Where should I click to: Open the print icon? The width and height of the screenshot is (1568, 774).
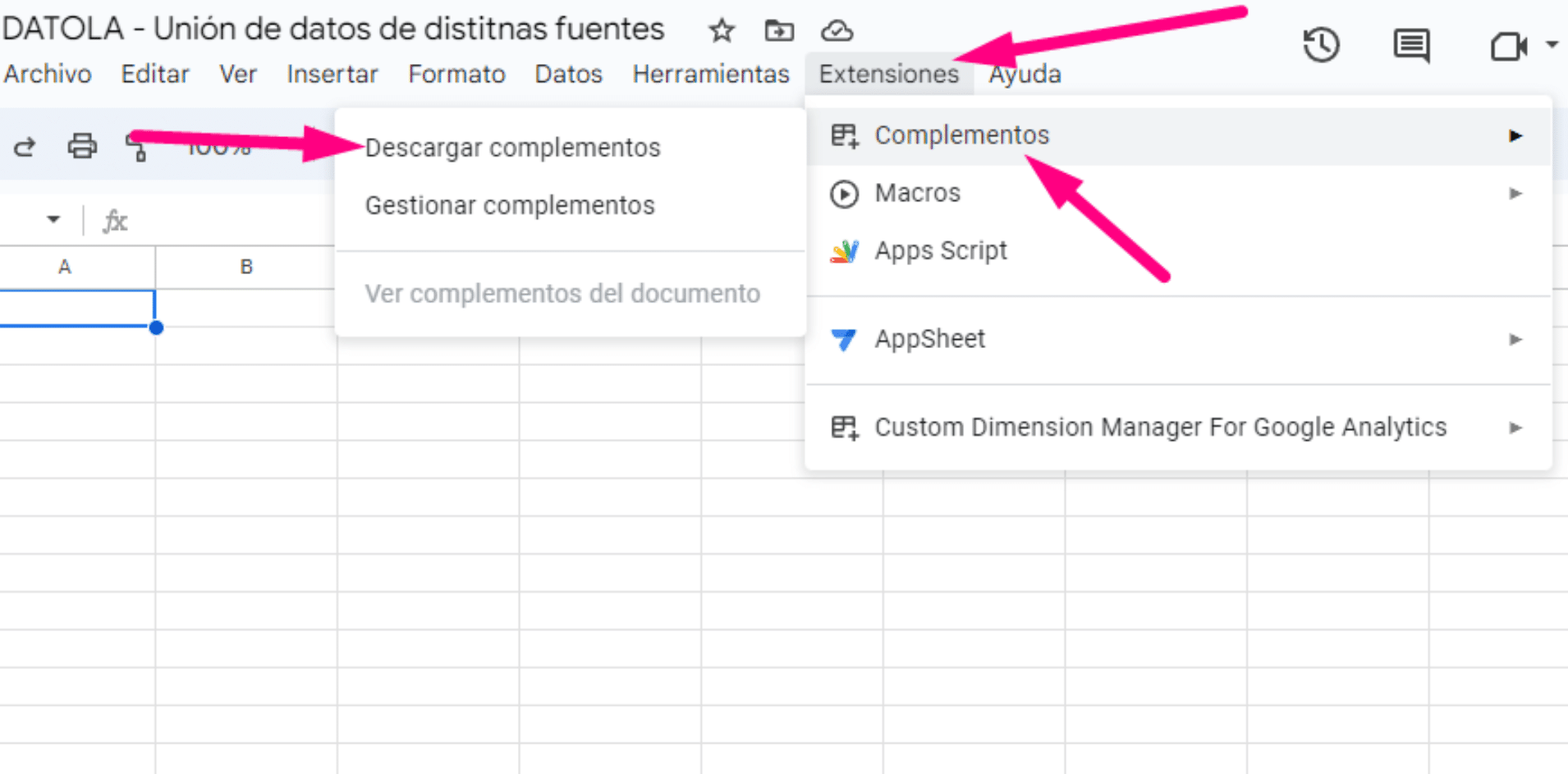81,146
